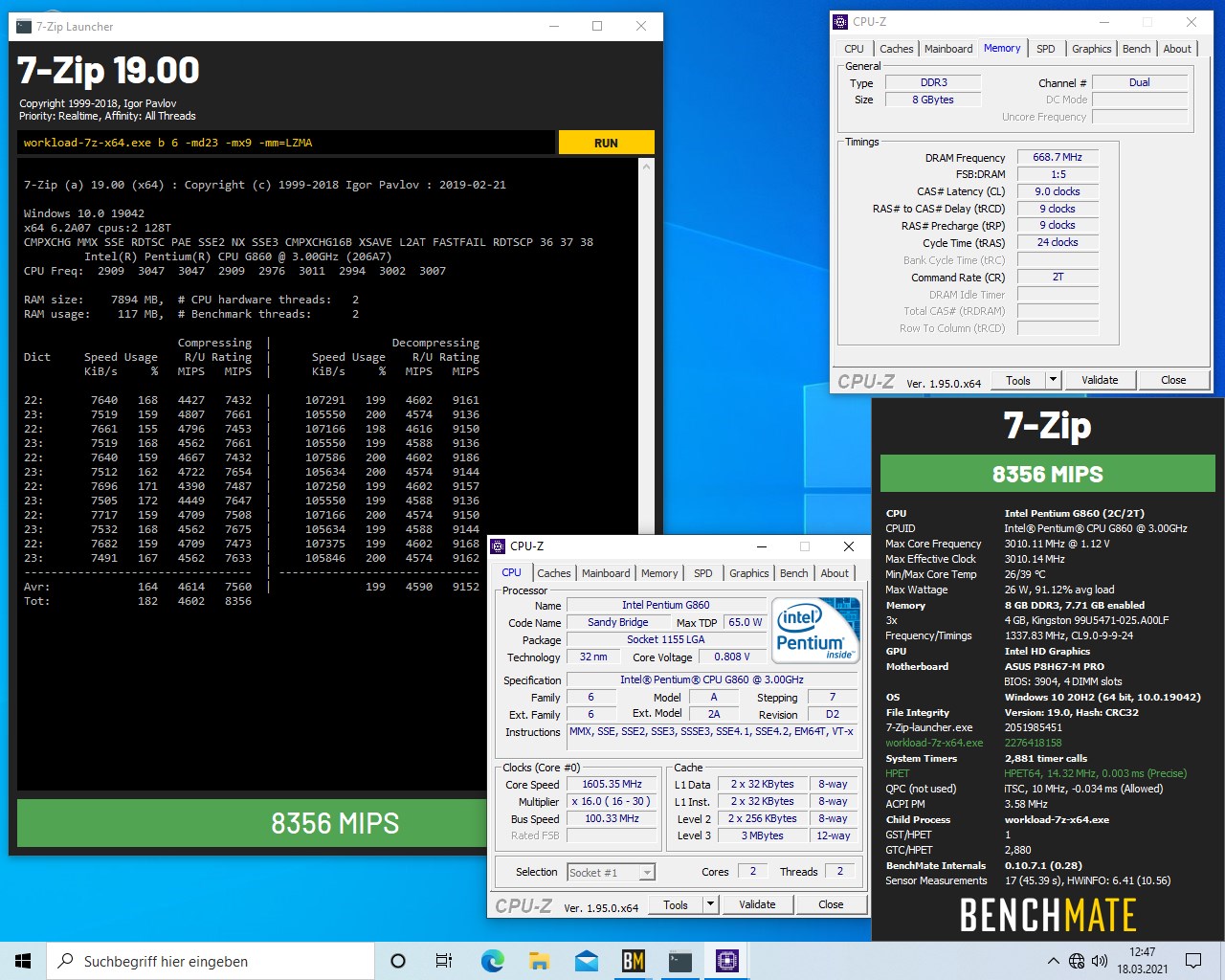Click Socket 1155 LGA package value
The height and width of the screenshot is (980, 1225).
(x=666, y=639)
